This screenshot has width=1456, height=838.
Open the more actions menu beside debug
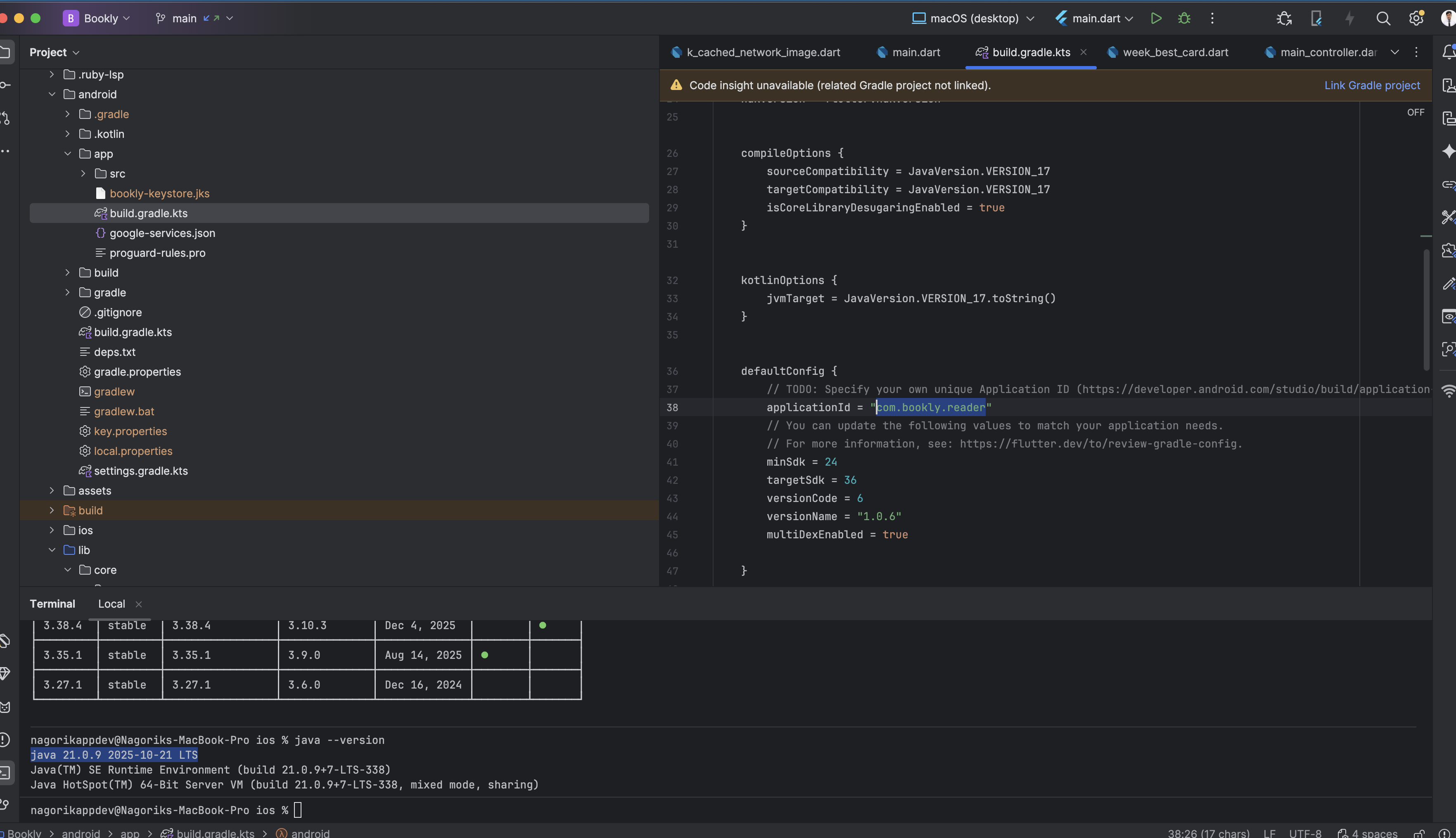(x=1212, y=19)
